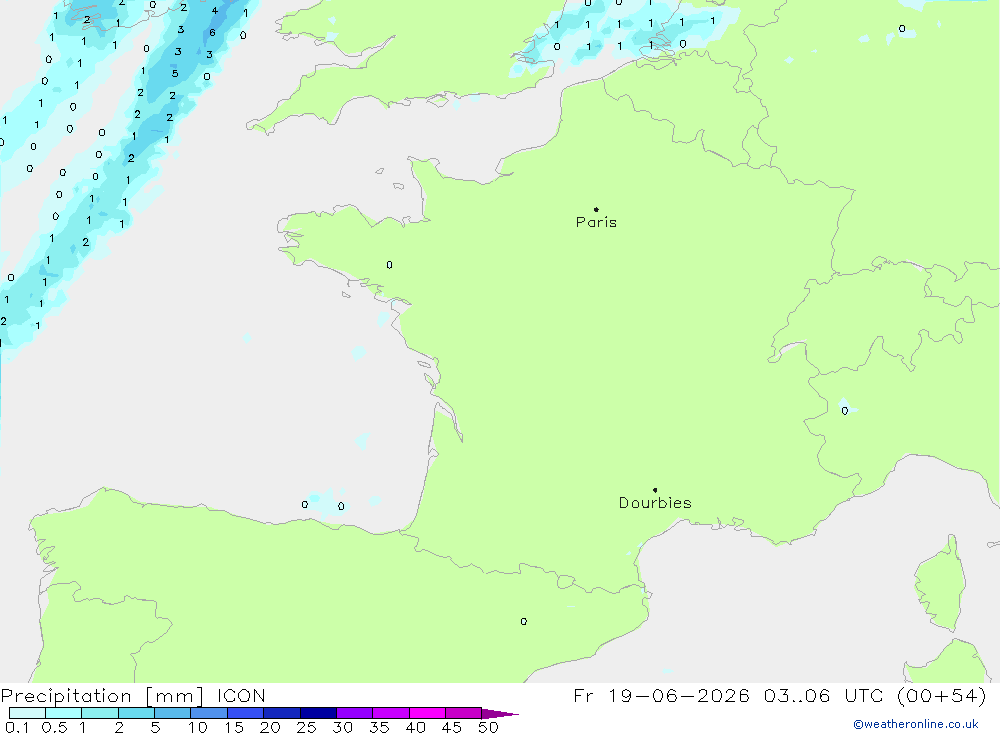This screenshot has height=733, width=1000.
Task: Click the legend scale label '35'
Action: coord(379,727)
